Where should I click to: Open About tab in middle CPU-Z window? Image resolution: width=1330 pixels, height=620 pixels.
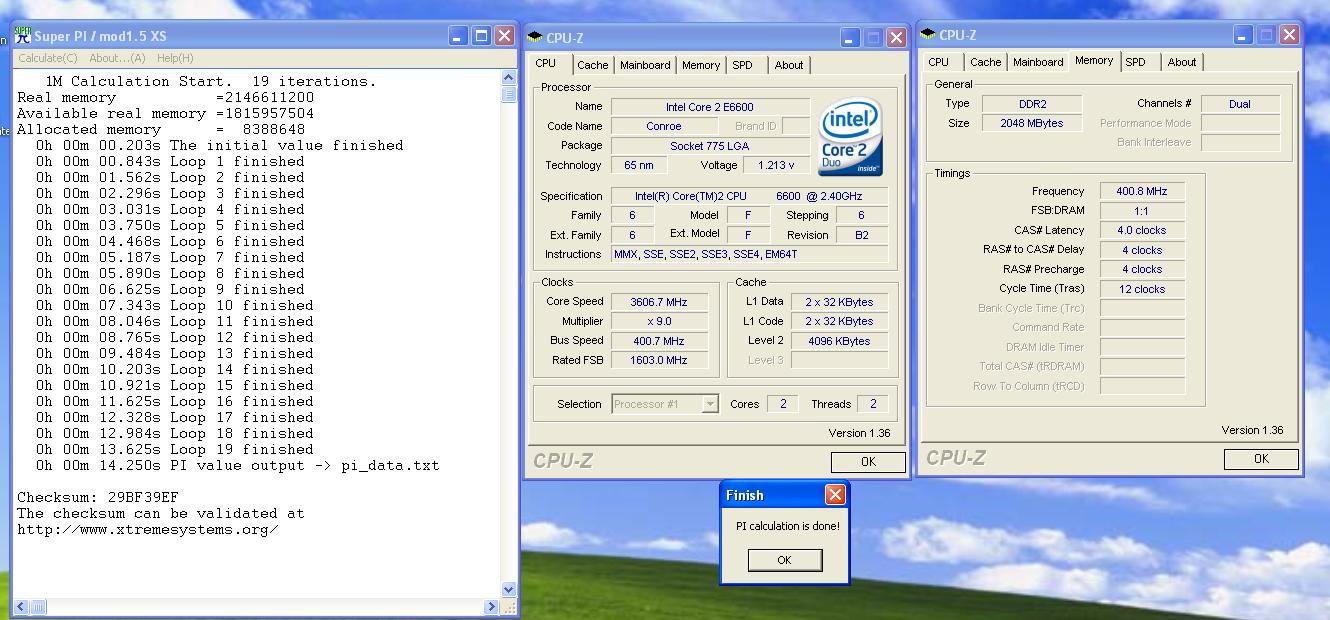[x=789, y=65]
